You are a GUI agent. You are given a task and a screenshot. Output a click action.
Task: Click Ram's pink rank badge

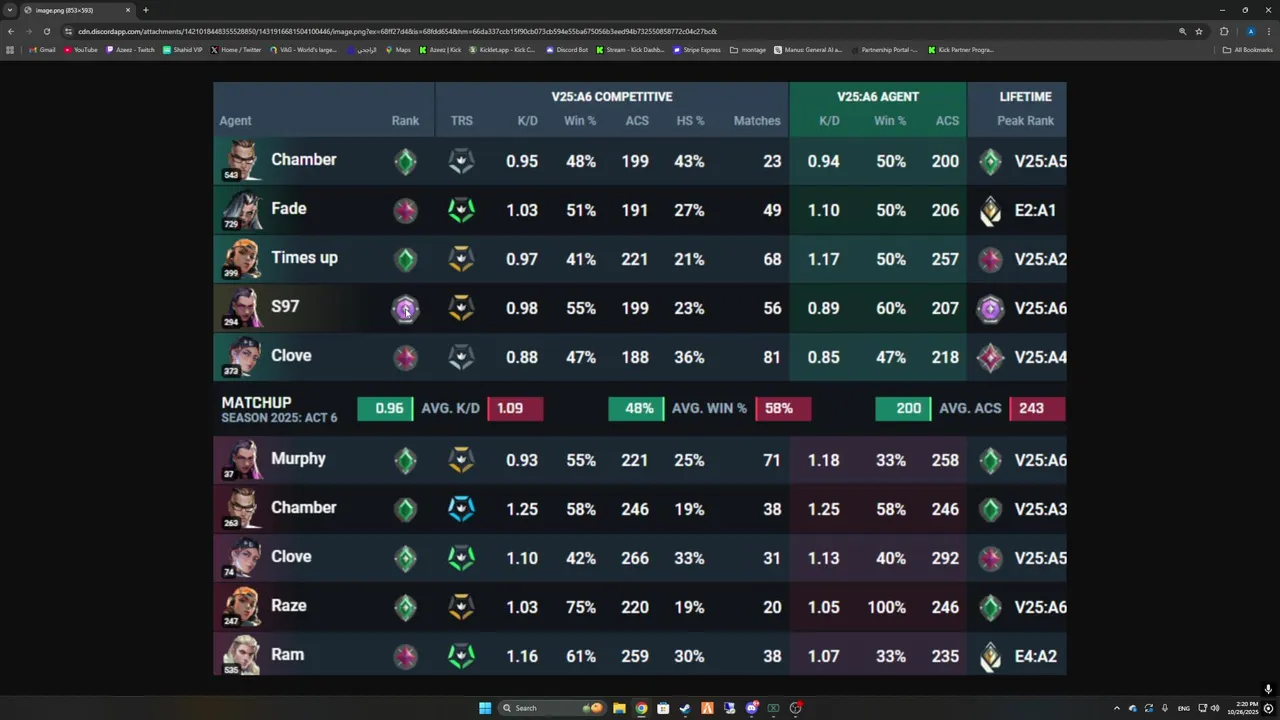click(405, 656)
